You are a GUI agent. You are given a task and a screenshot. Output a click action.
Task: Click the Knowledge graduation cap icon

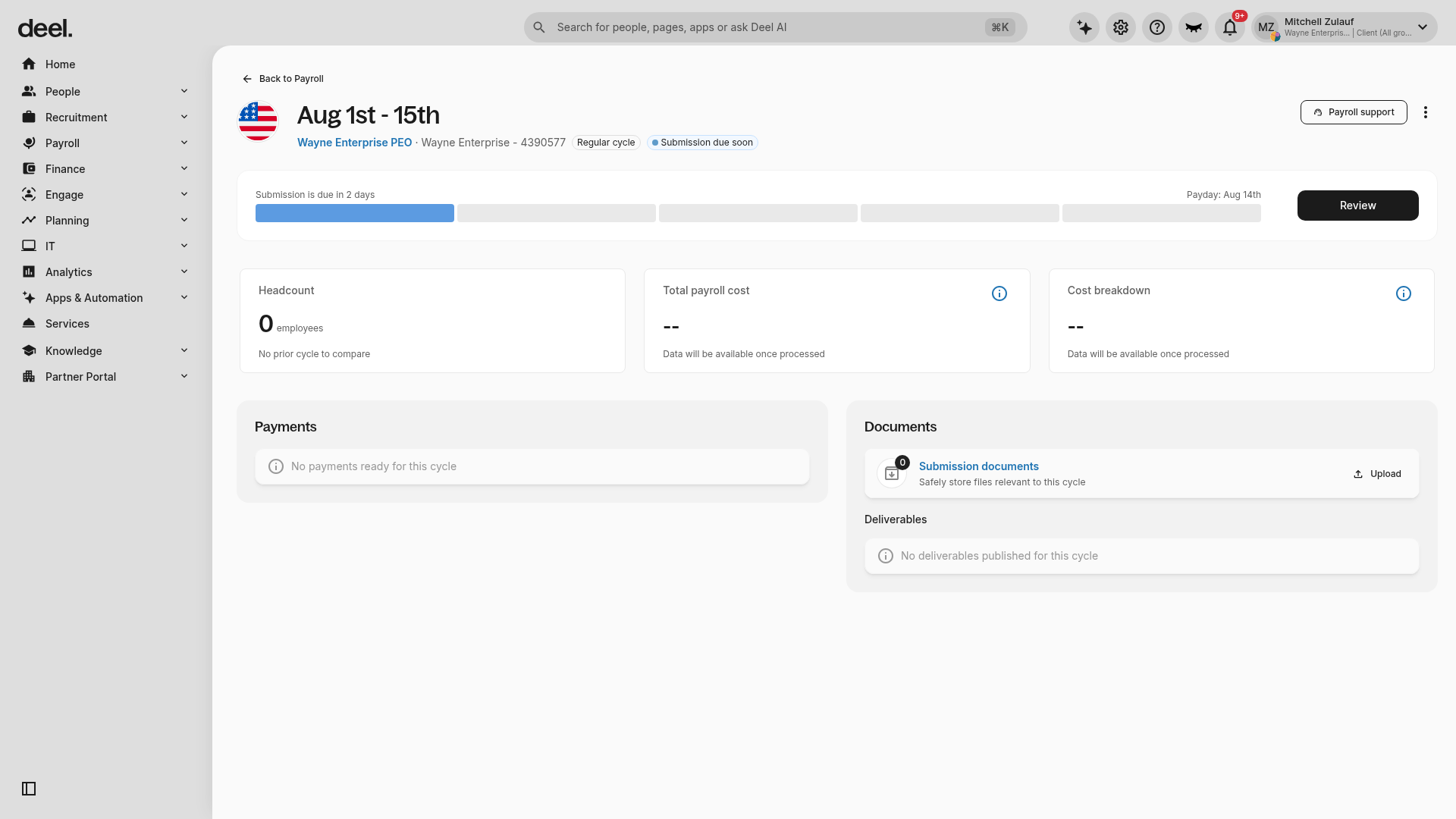point(29,350)
